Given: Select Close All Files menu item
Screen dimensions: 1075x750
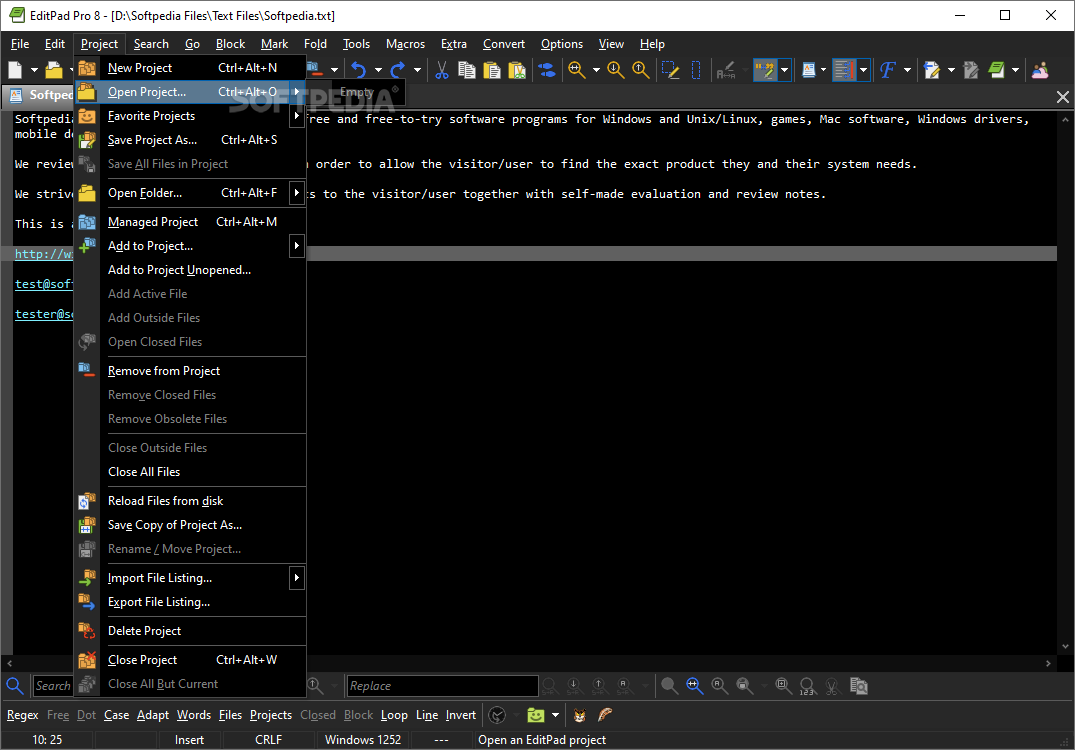Looking at the screenshot, I should tap(189, 472).
